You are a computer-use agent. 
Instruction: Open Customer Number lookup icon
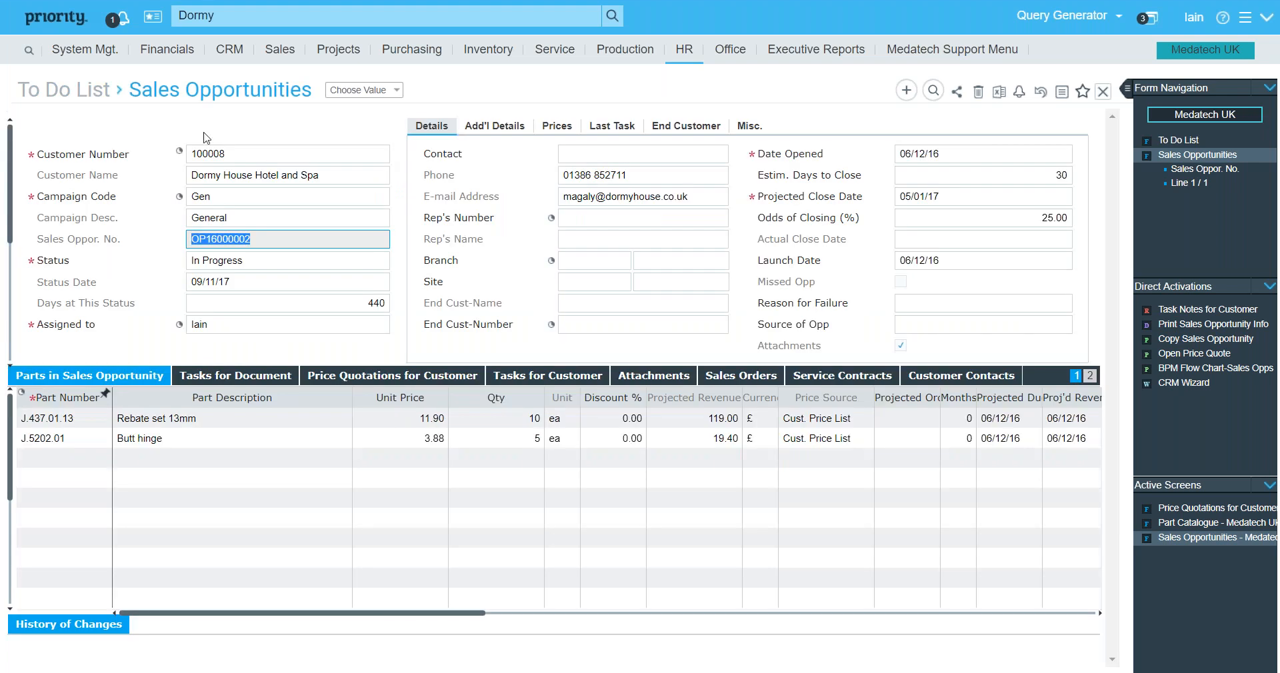pos(180,152)
